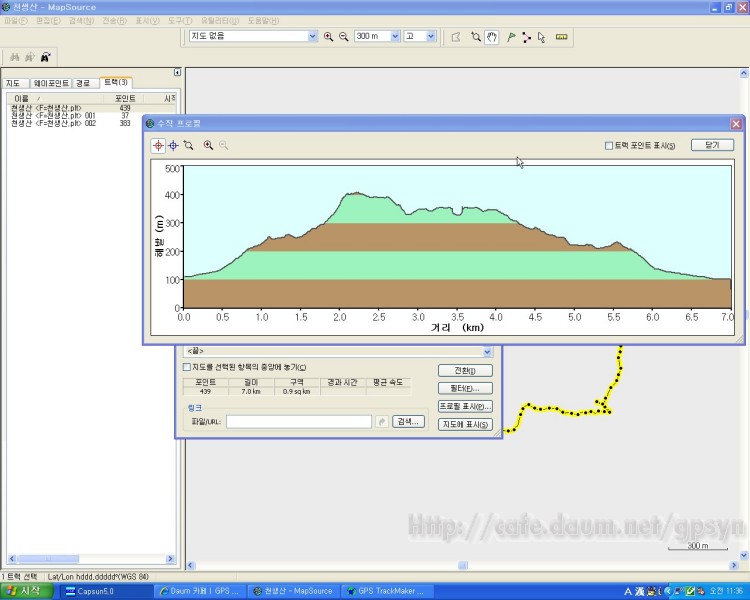Click the language indicator A in system tray
The width and height of the screenshot is (750, 600).
[x=628, y=592]
